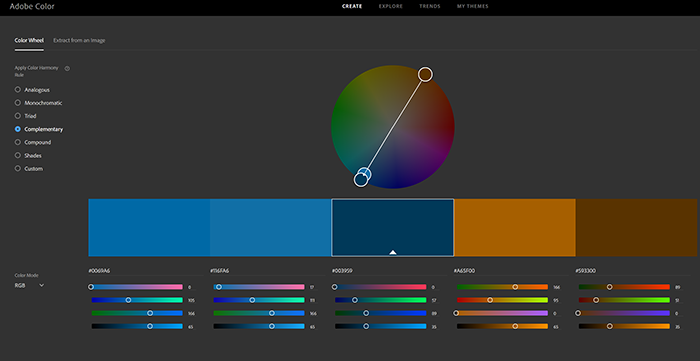Click the Adobe Color logo
This screenshot has width=700, height=361.
[x=32, y=7]
